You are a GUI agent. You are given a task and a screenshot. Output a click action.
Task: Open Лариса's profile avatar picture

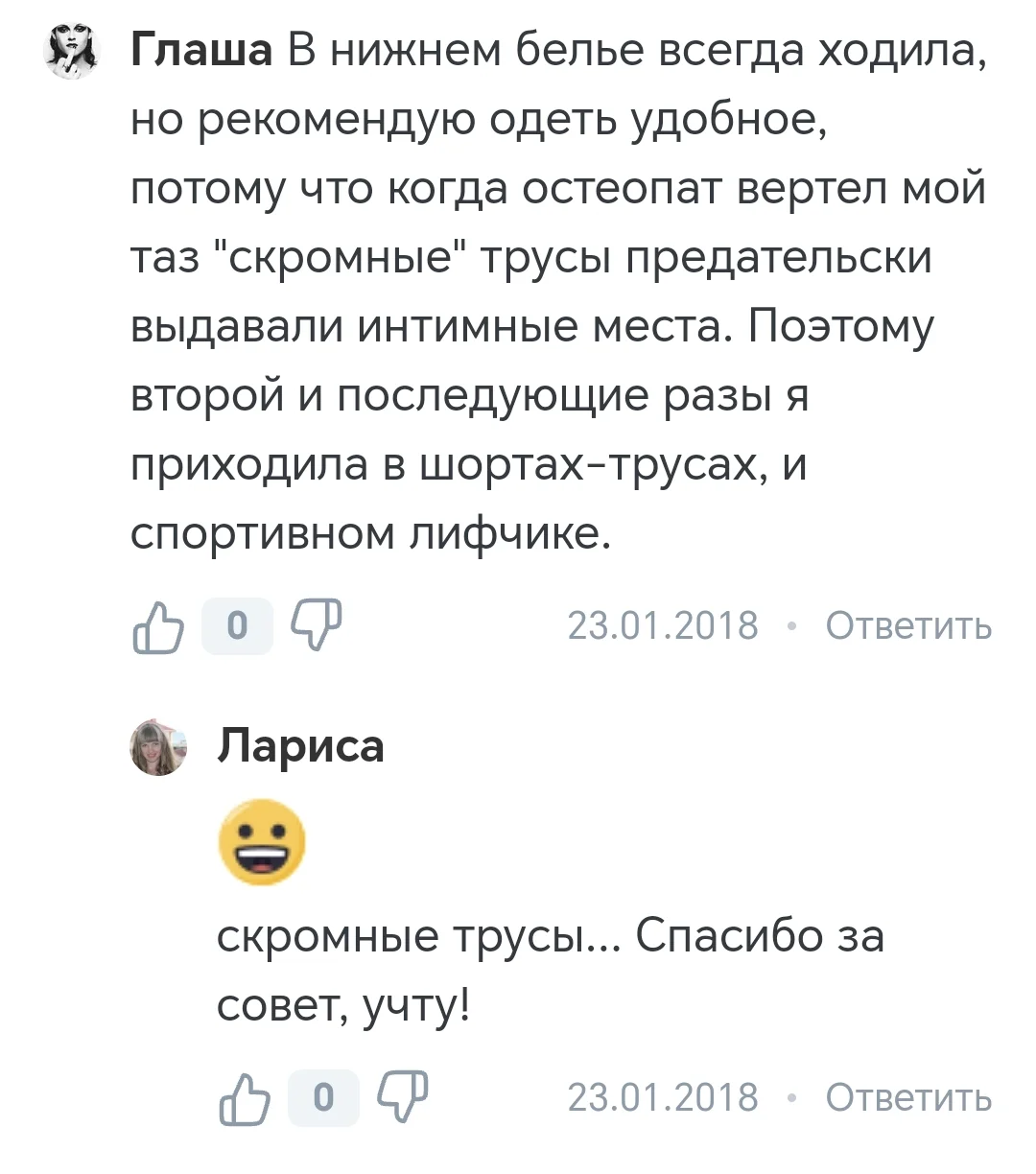pyautogui.click(x=159, y=748)
